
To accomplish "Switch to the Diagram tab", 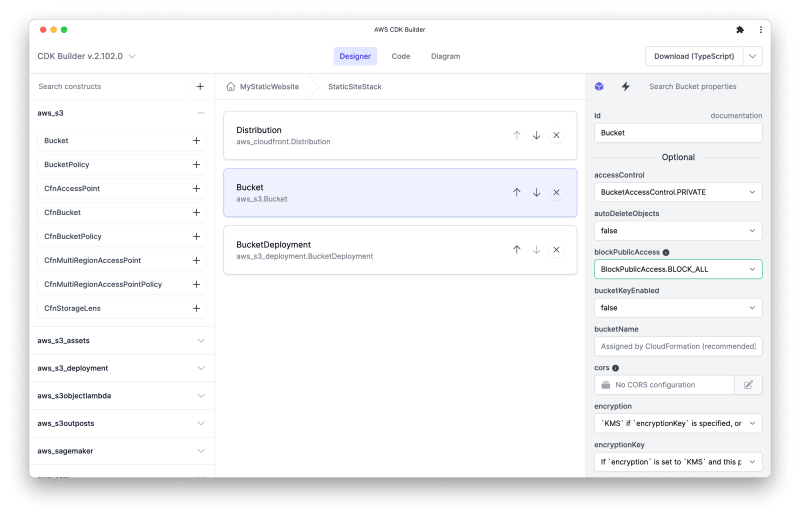I will (x=445, y=56).
